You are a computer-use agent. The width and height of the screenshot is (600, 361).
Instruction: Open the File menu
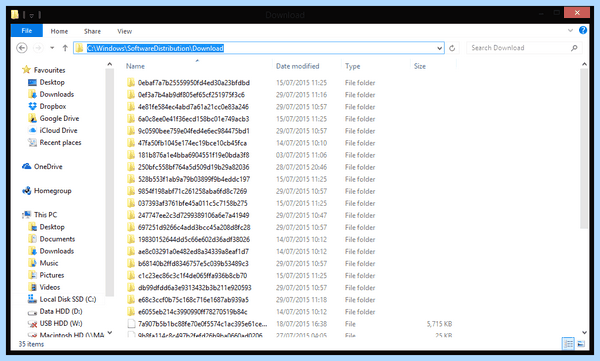point(27,31)
